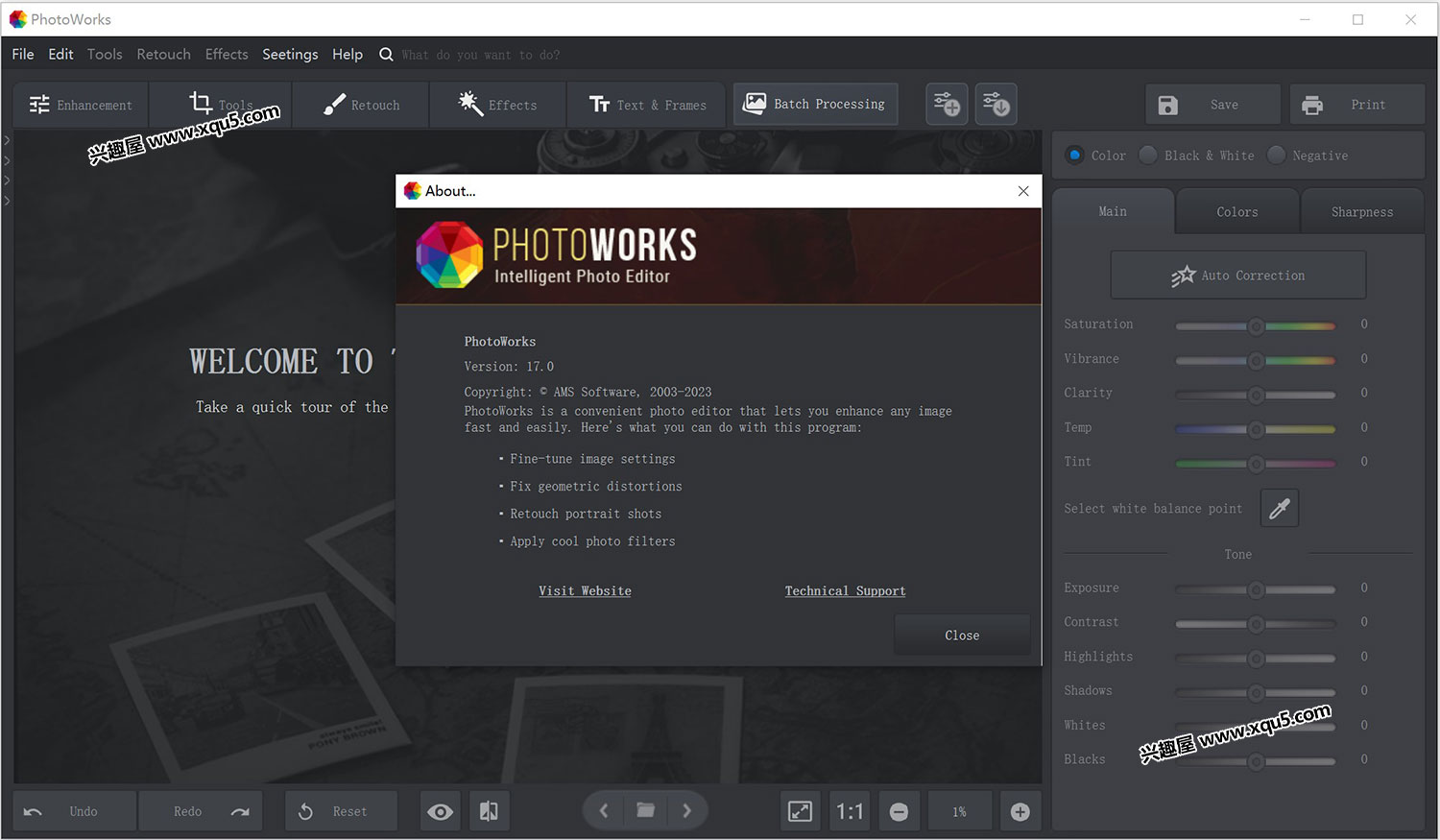Open the Effects magic wand tab
This screenshot has height=840, width=1440.
[x=498, y=105]
